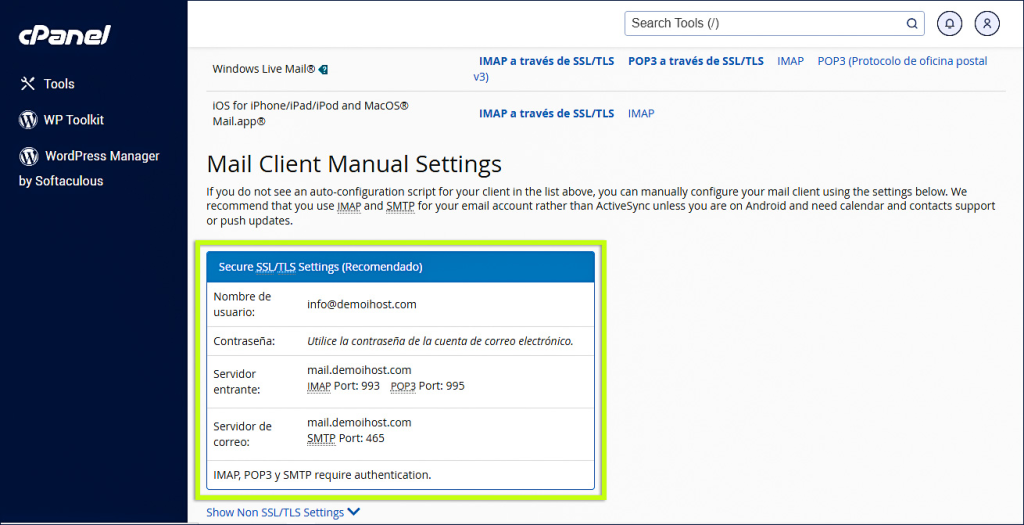1024x525 pixels.
Task: Open the Tools menu label in sidebar
Action: [x=59, y=84]
